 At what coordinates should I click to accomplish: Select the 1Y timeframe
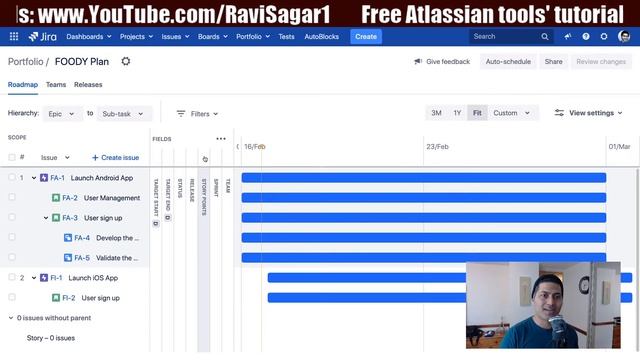coord(457,113)
